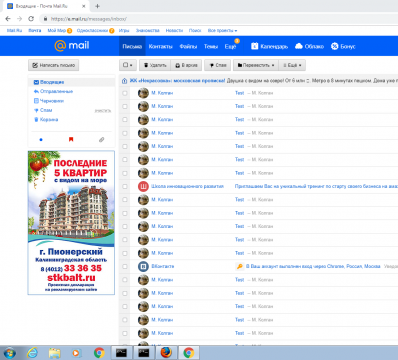The width and height of the screenshot is (398, 360).
Task: Tick checkbox of the ВКонтакте email
Action: point(125,266)
